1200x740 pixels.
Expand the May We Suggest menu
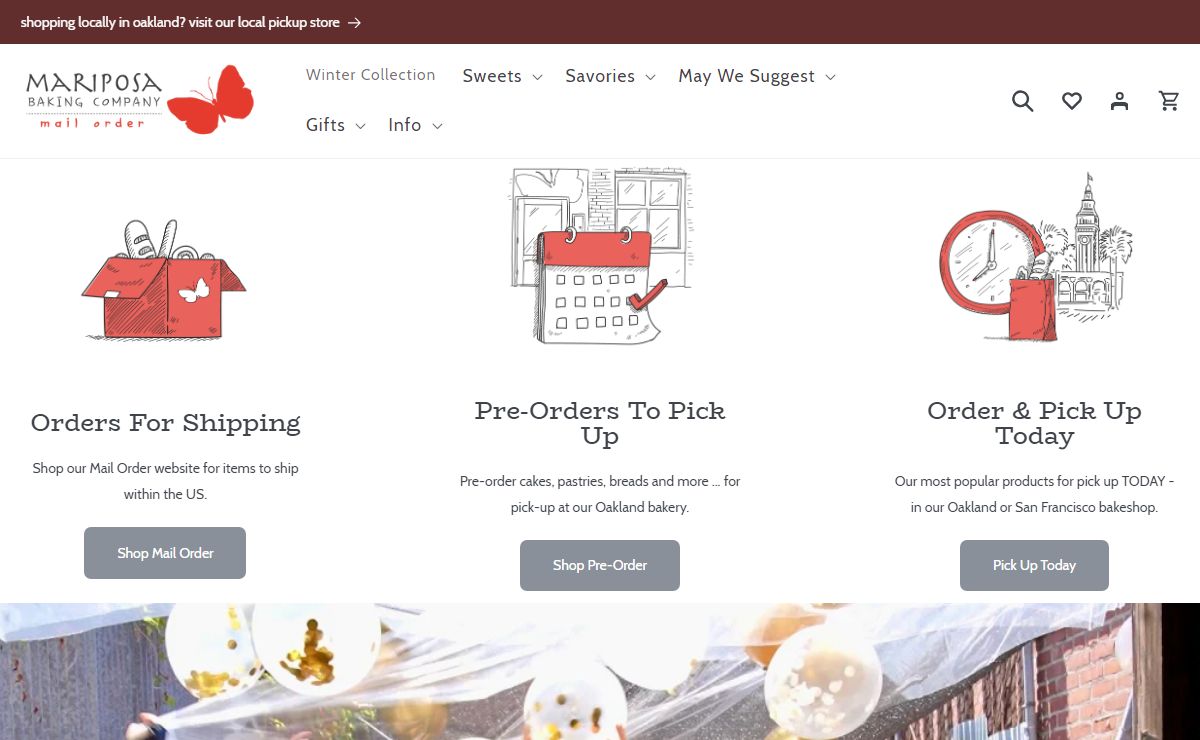pyautogui.click(x=757, y=76)
